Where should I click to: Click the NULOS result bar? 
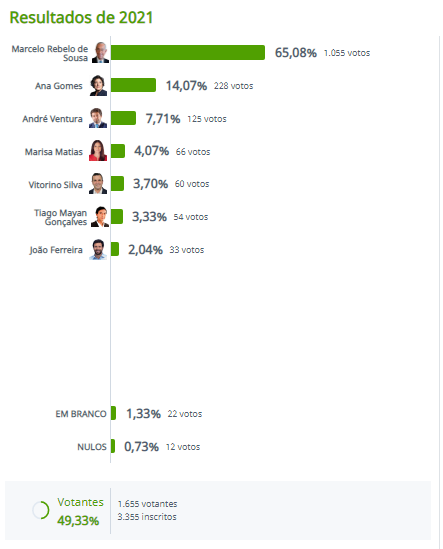tap(113, 446)
